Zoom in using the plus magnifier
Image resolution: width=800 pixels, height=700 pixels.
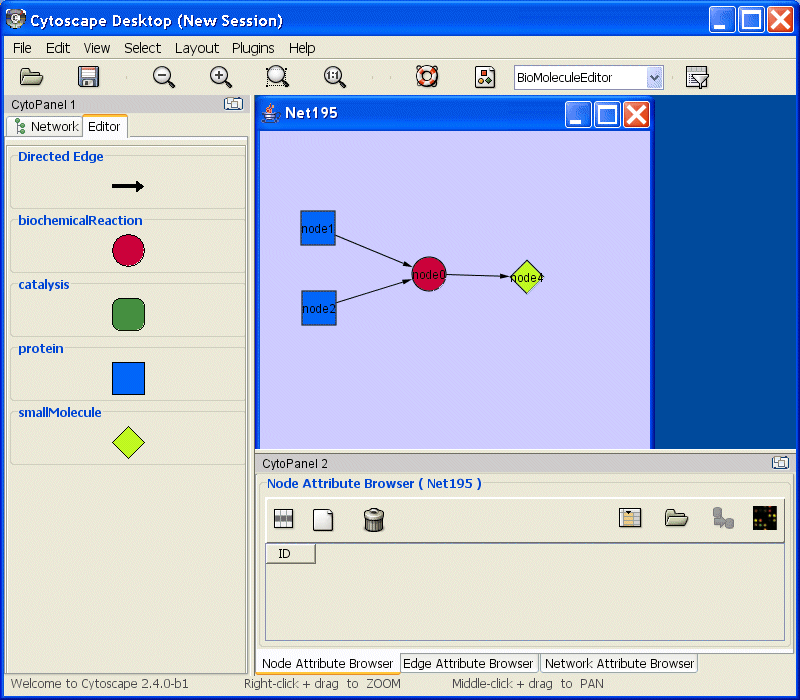[x=221, y=77]
